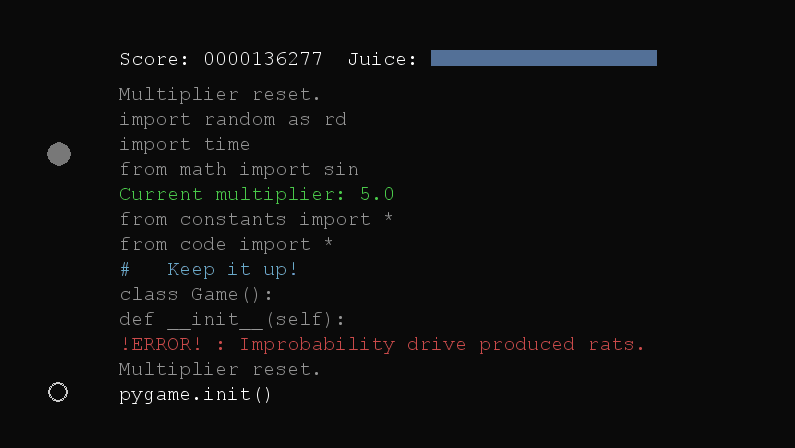Click the blue 'Keep it up!' comment

click(232, 269)
